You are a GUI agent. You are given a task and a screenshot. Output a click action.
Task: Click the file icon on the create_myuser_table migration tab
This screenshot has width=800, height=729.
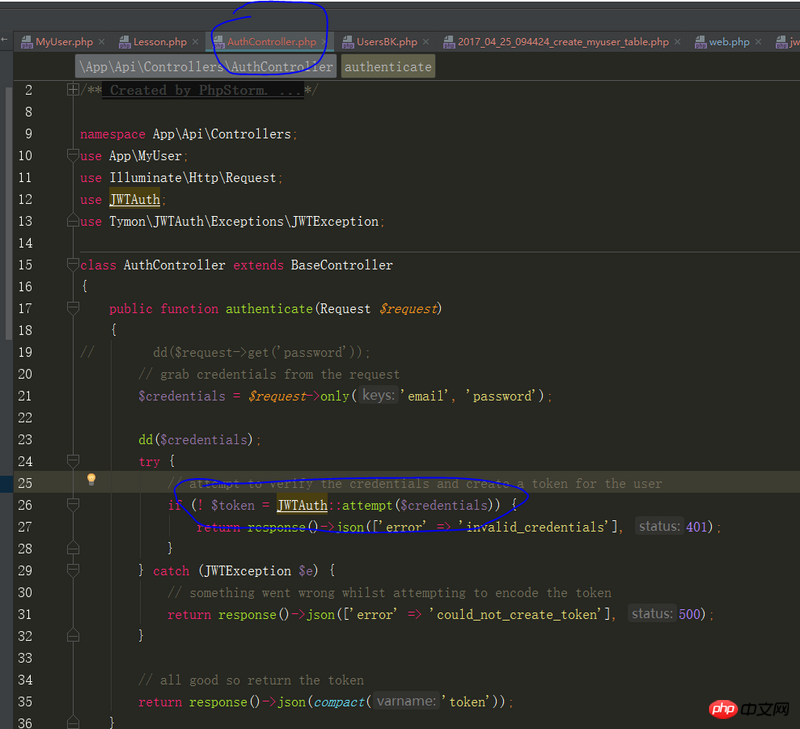tap(448, 42)
